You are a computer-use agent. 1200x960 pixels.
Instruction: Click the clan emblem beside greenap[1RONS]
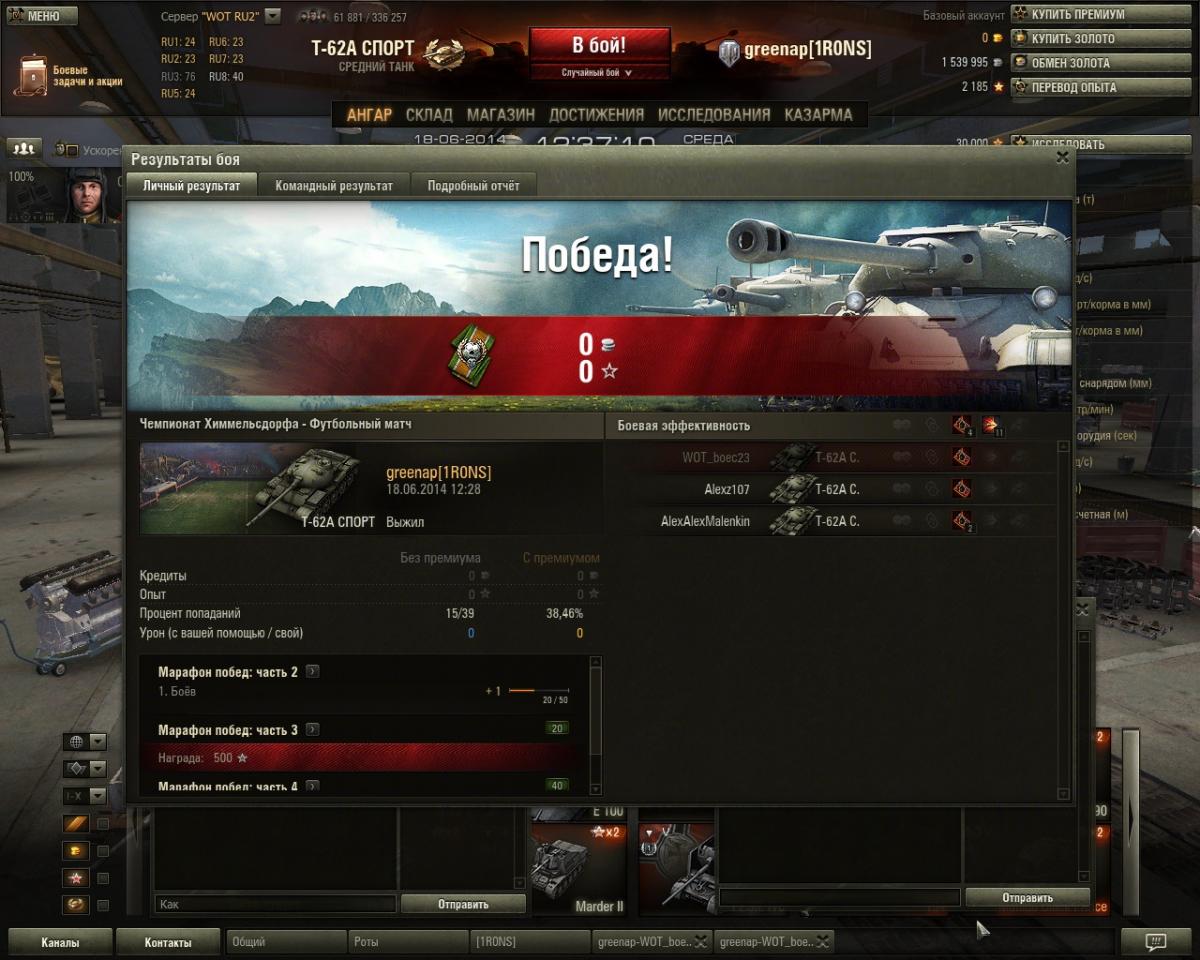(x=730, y=50)
